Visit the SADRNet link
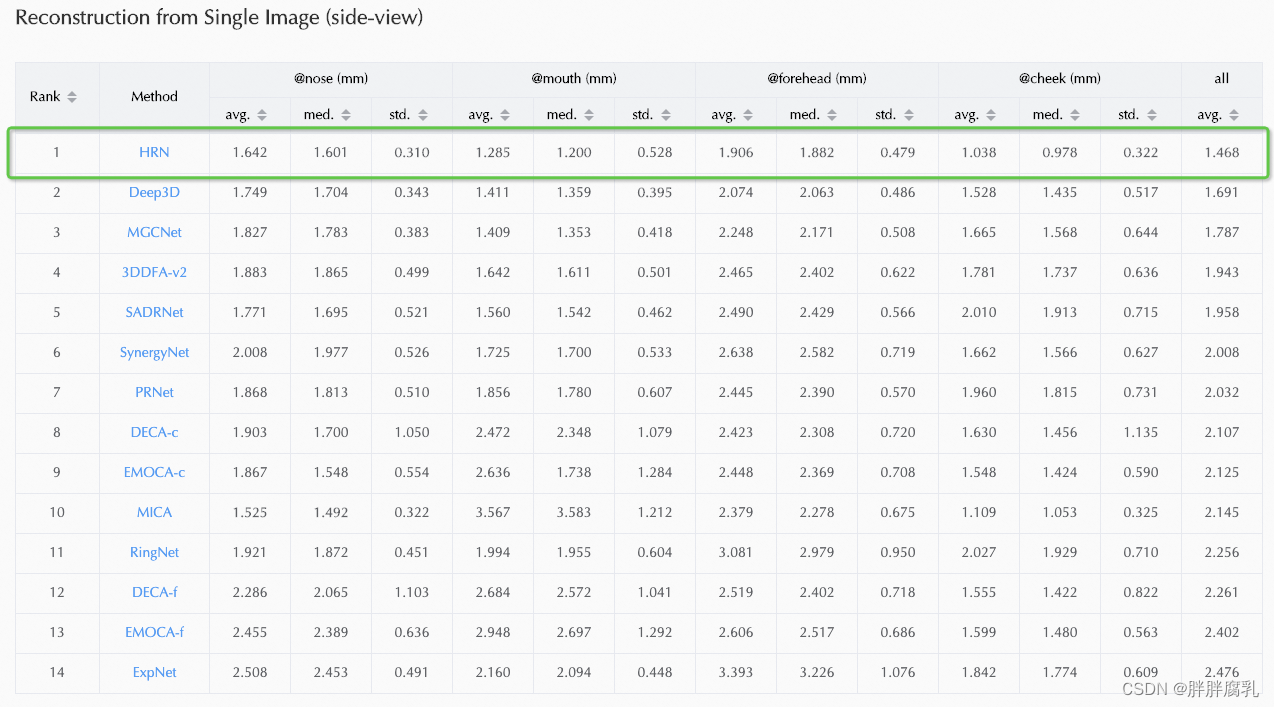This screenshot has height=707, width=1274. tap(154, 312)
